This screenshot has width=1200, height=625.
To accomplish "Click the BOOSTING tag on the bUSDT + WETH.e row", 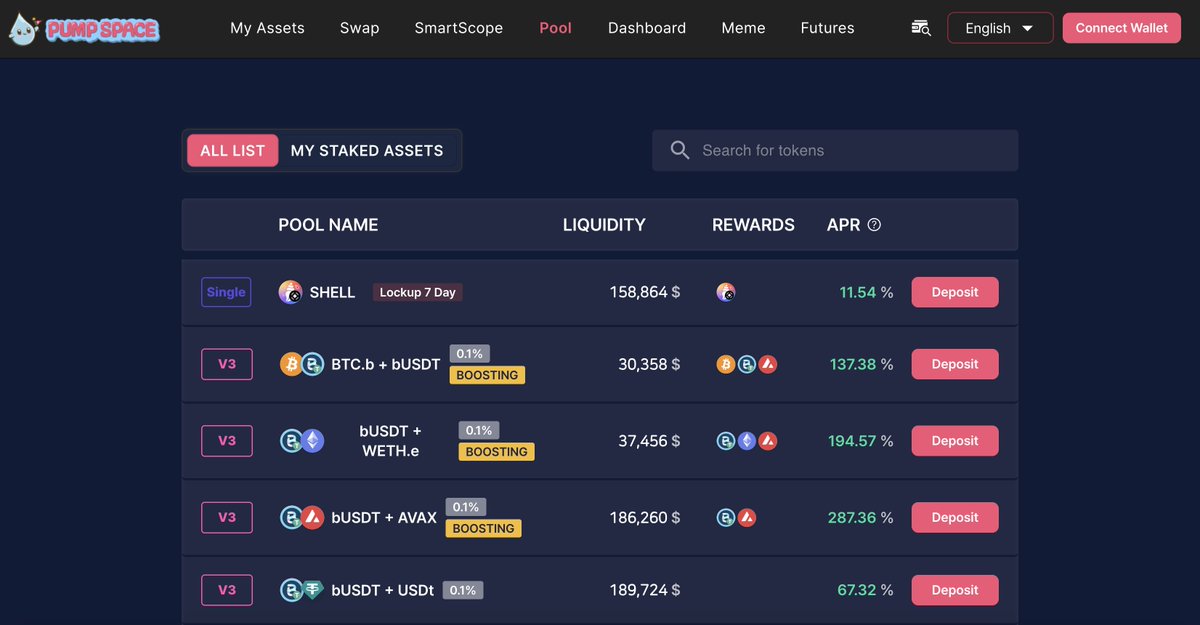I will 497,452.
